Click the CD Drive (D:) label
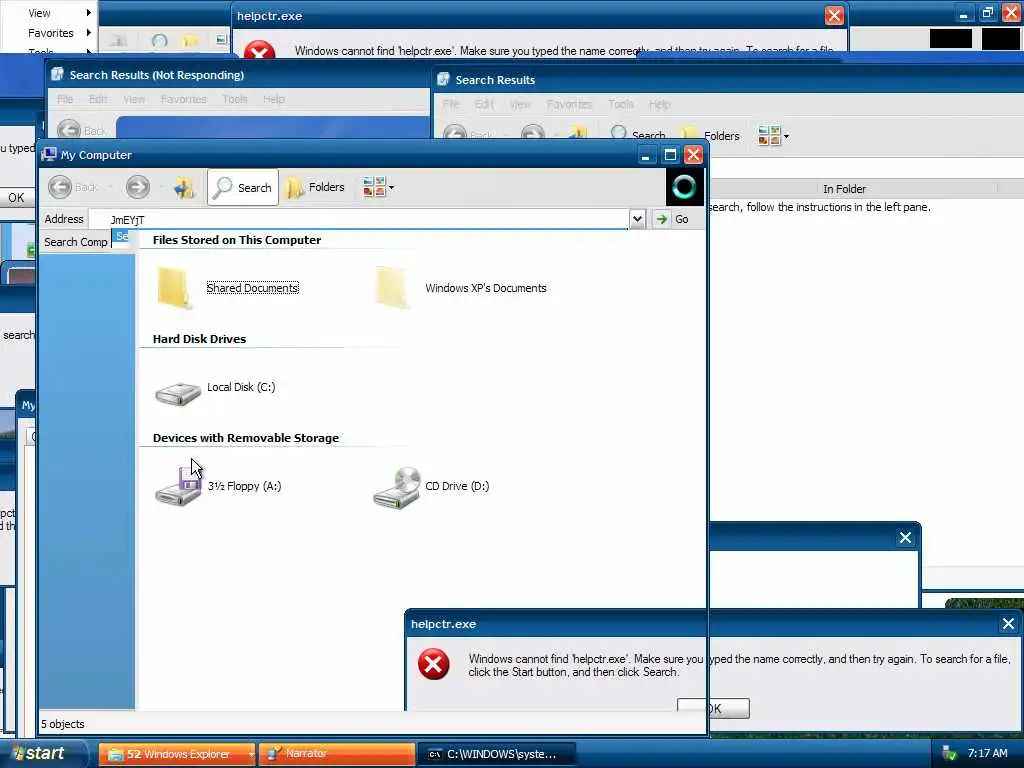Image resolution: width=1024 pixels, height=768 pixels. [457, 486]
